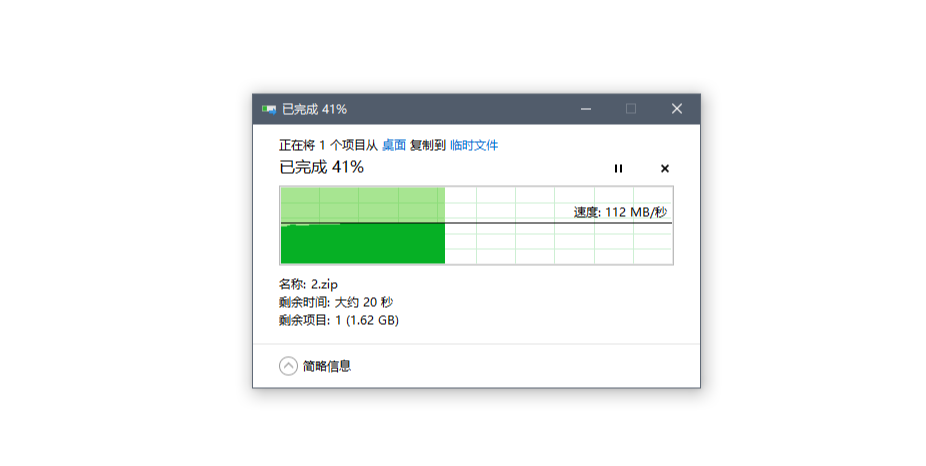Screen dimensions: 926x466
Task: Collapse details using the circled chevron icon
Action: tap(288, 366)
